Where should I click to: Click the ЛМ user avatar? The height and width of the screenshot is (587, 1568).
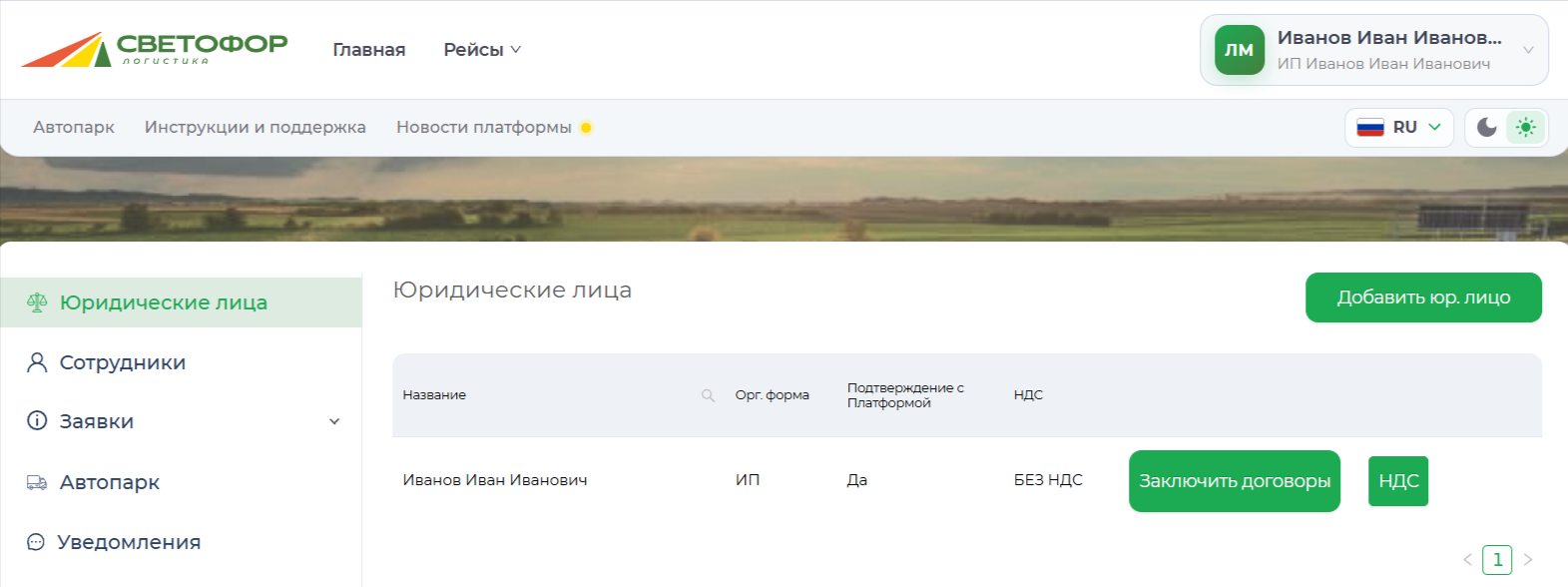tap(1239, 50)
